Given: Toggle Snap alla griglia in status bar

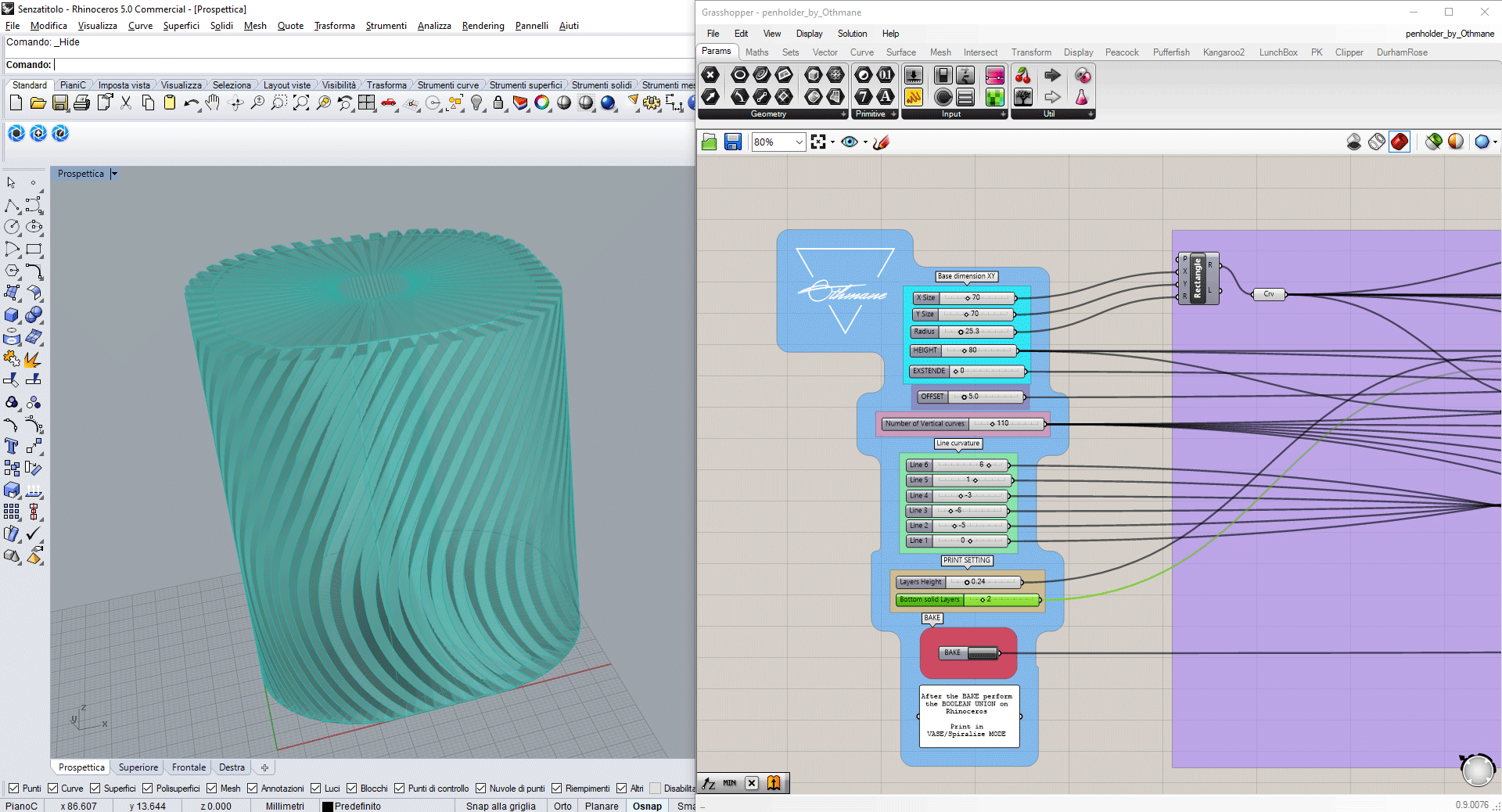Looking at the screenshot, I should pyautogui.click(x=501, y=806).
